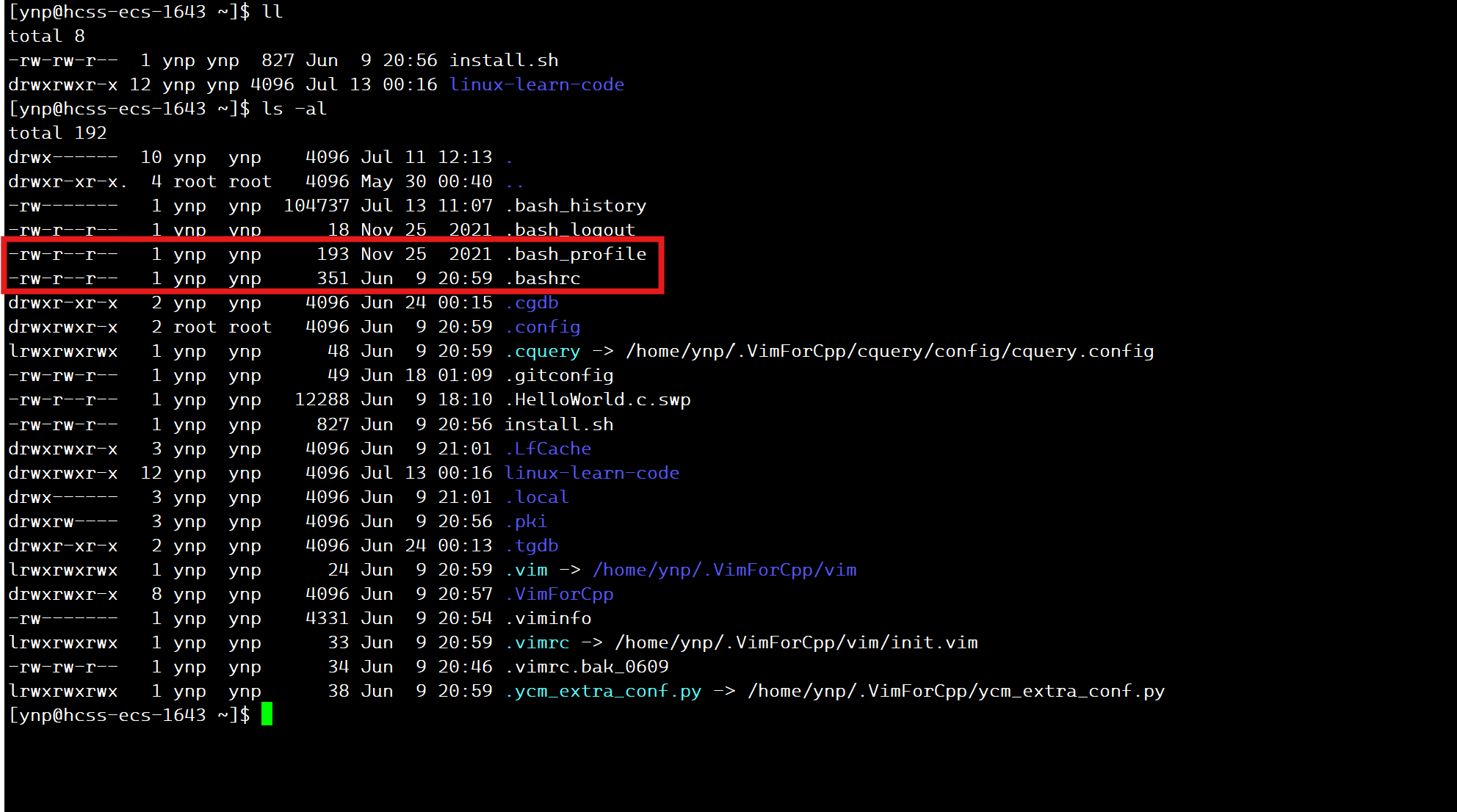Image resolution: width=1457 pixels, height=812 pixels.
Task: Click the .cgdb directory name
Action: tap(532, 303)
